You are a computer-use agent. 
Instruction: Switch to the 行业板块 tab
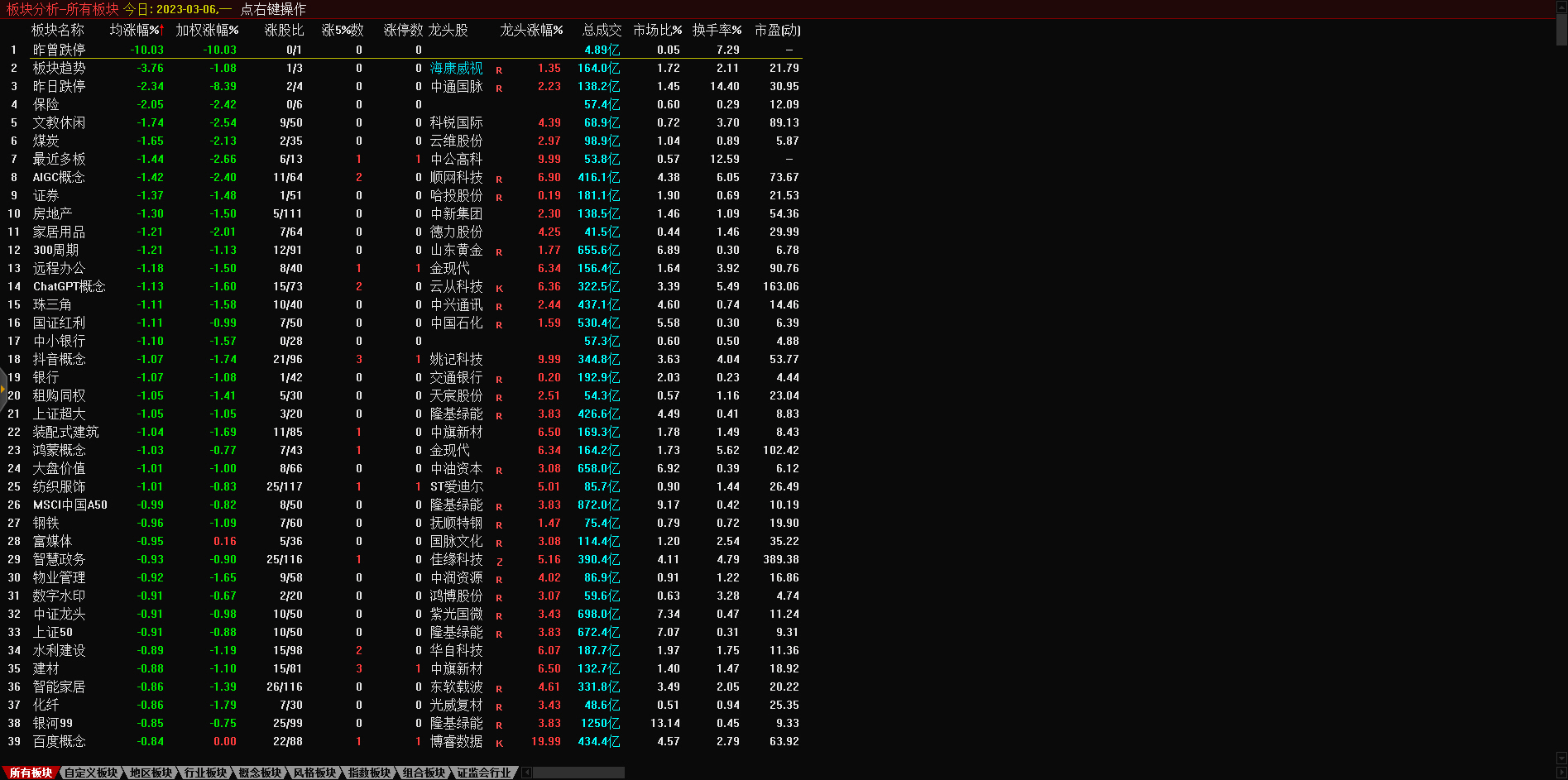pos(205,773)
